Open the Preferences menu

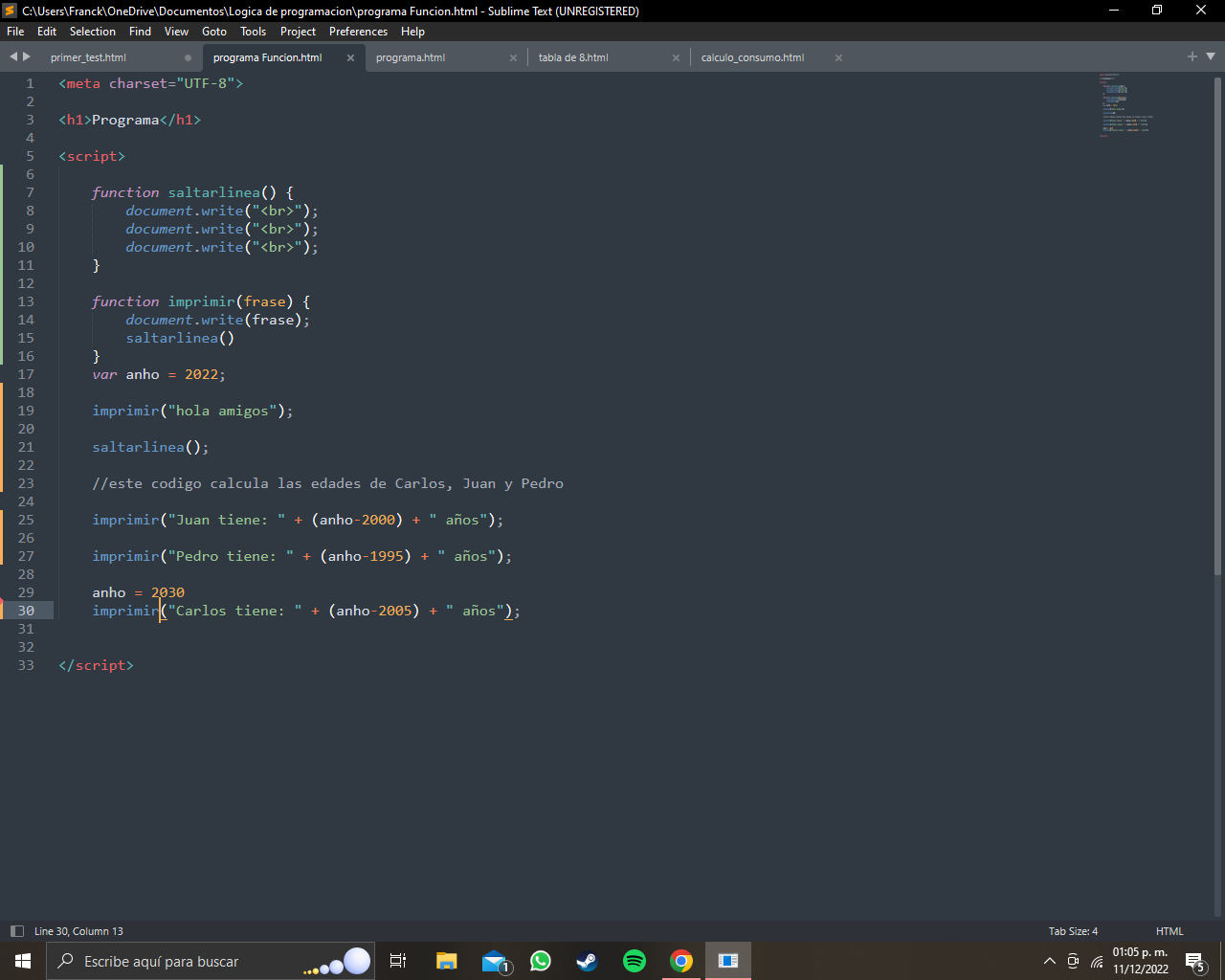(358, 32)
